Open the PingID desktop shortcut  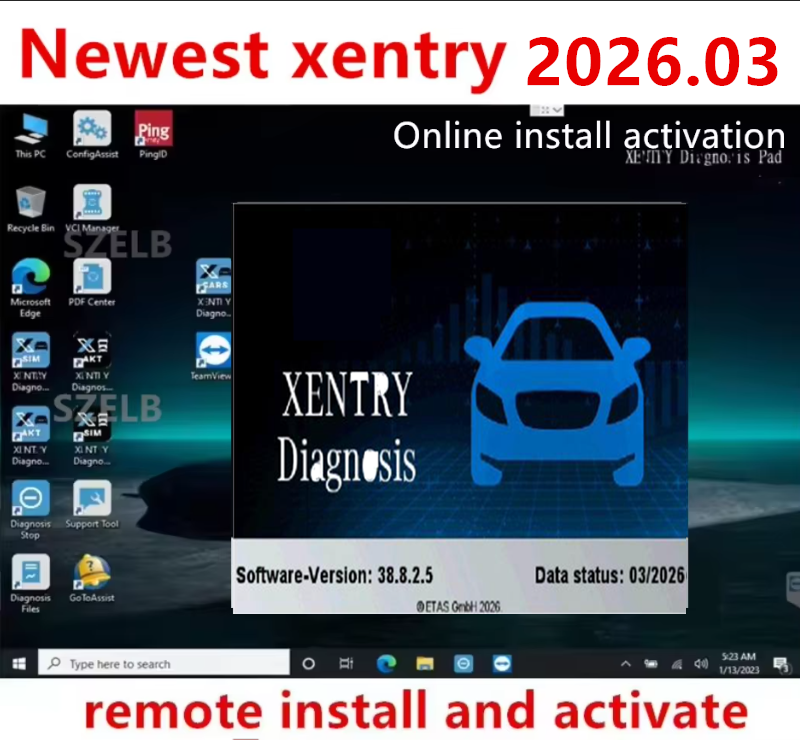153,135
